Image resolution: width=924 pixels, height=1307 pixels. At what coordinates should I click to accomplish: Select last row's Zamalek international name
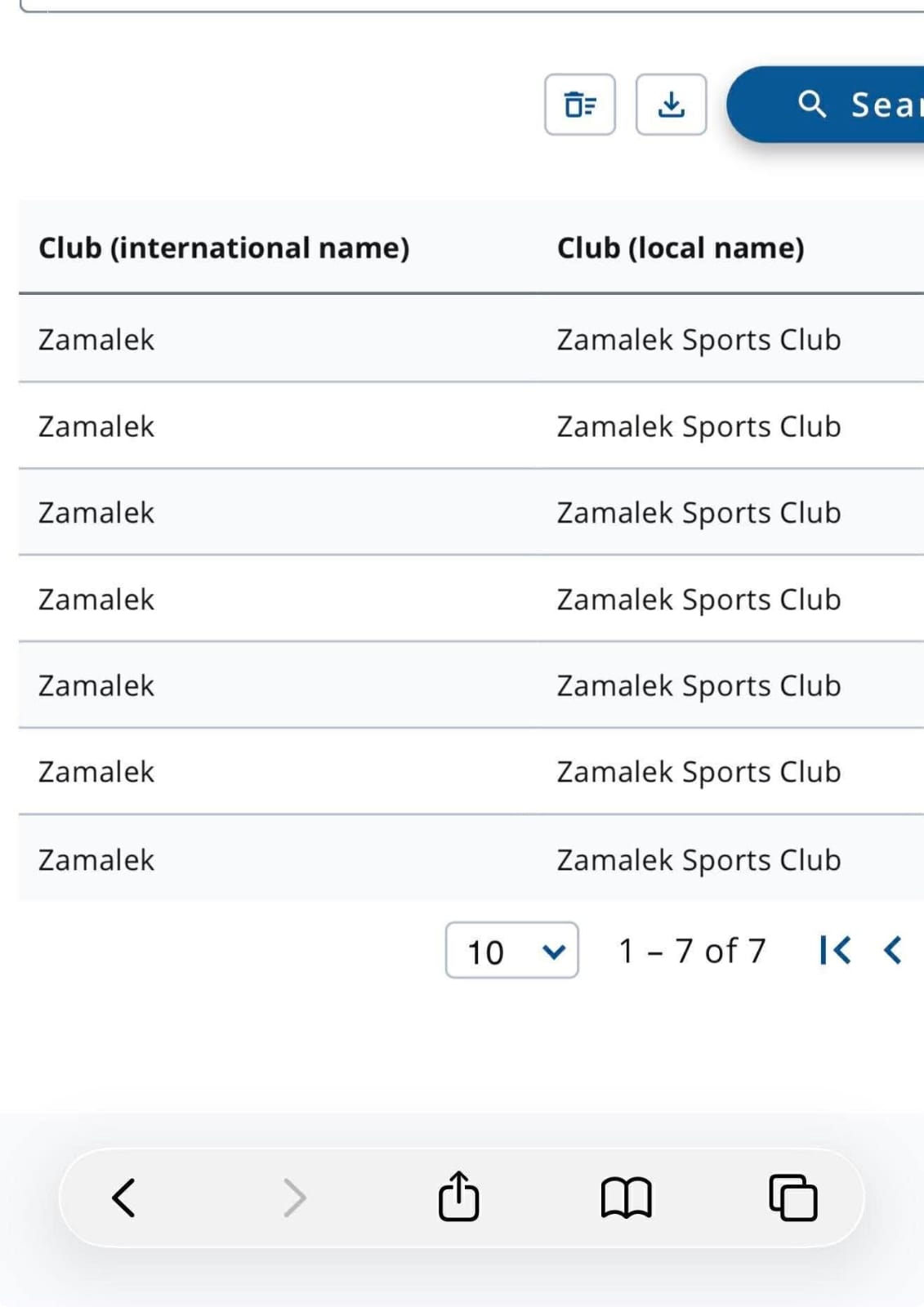tap(96, 860)
